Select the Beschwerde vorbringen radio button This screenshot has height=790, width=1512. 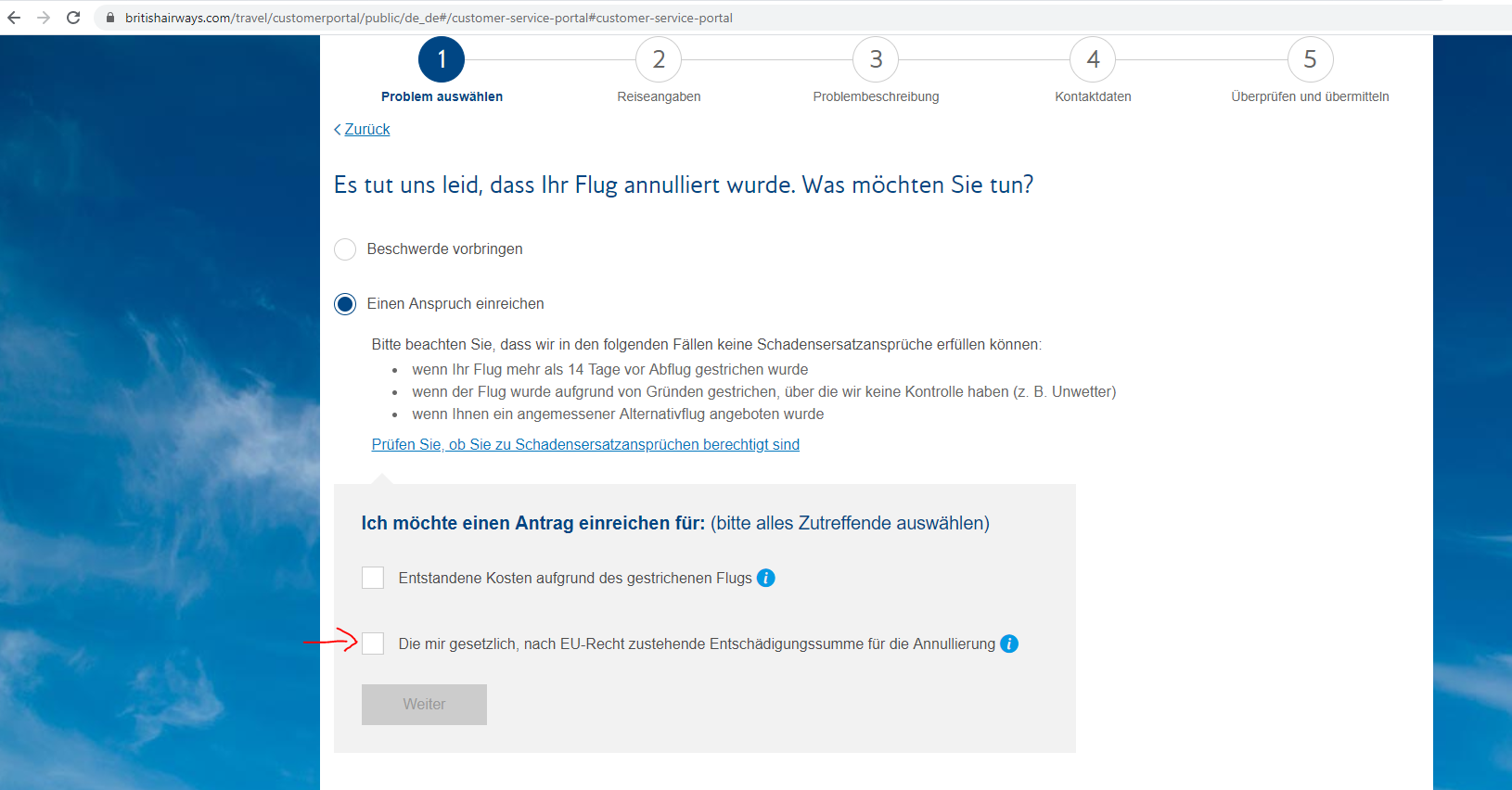click(x=345, y=249)
